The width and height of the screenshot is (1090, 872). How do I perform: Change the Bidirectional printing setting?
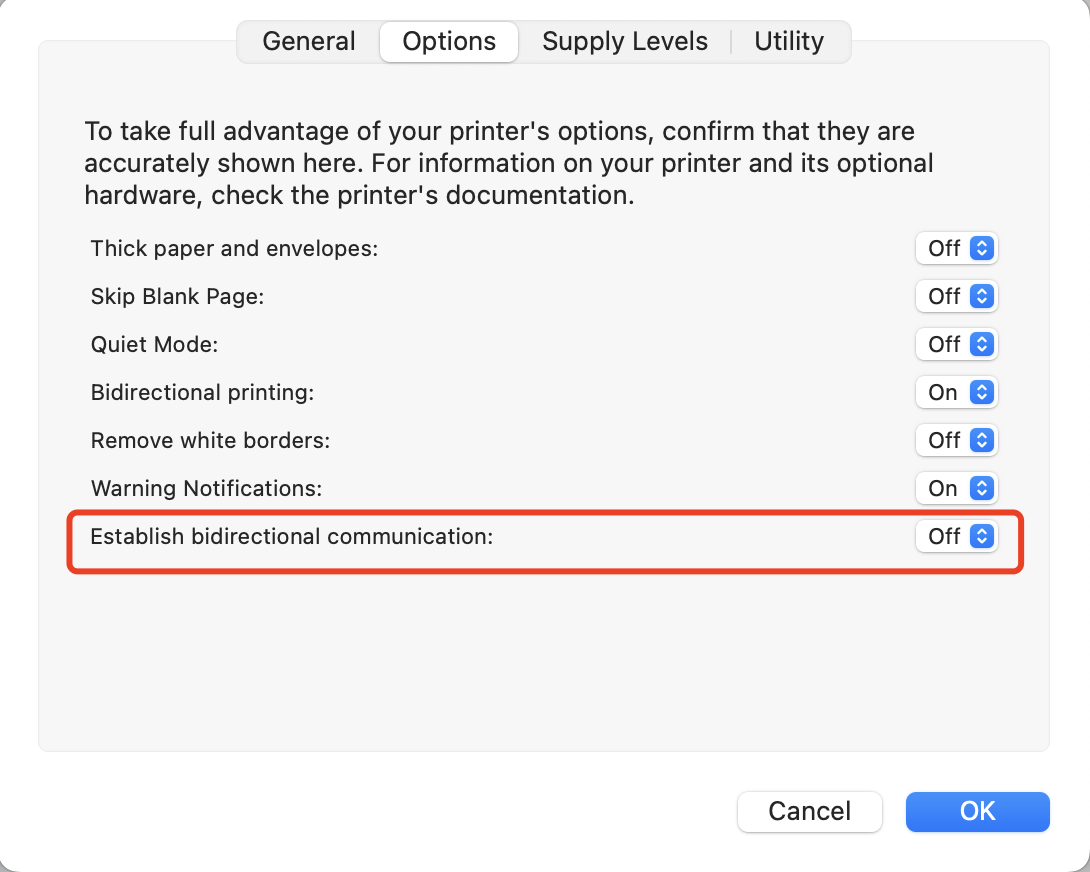point(957,393)
